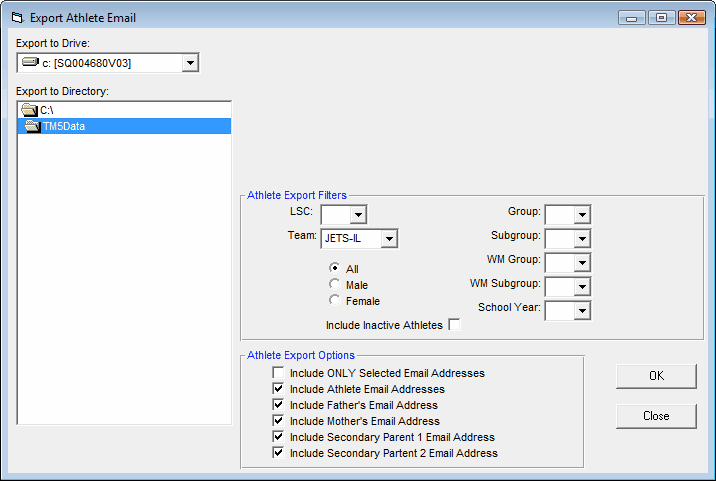
Task: Click the Close button
Action: [656, 416]
